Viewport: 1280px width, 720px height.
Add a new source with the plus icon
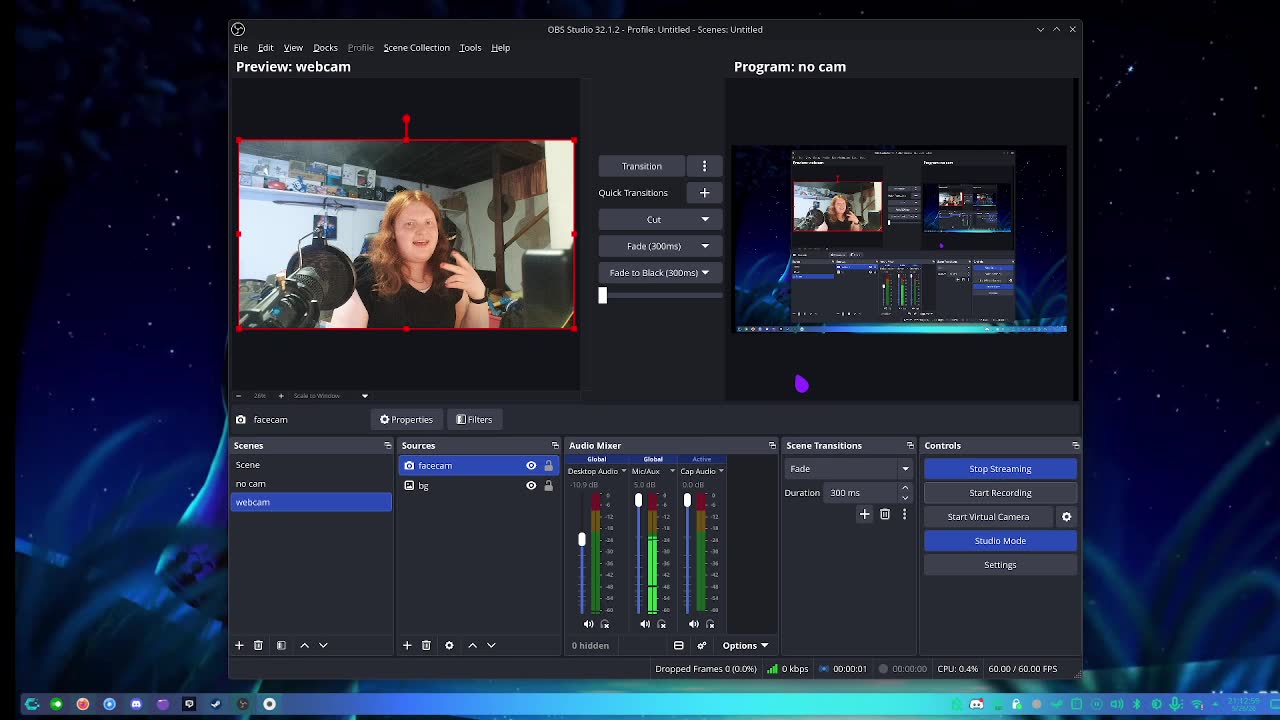407,645
